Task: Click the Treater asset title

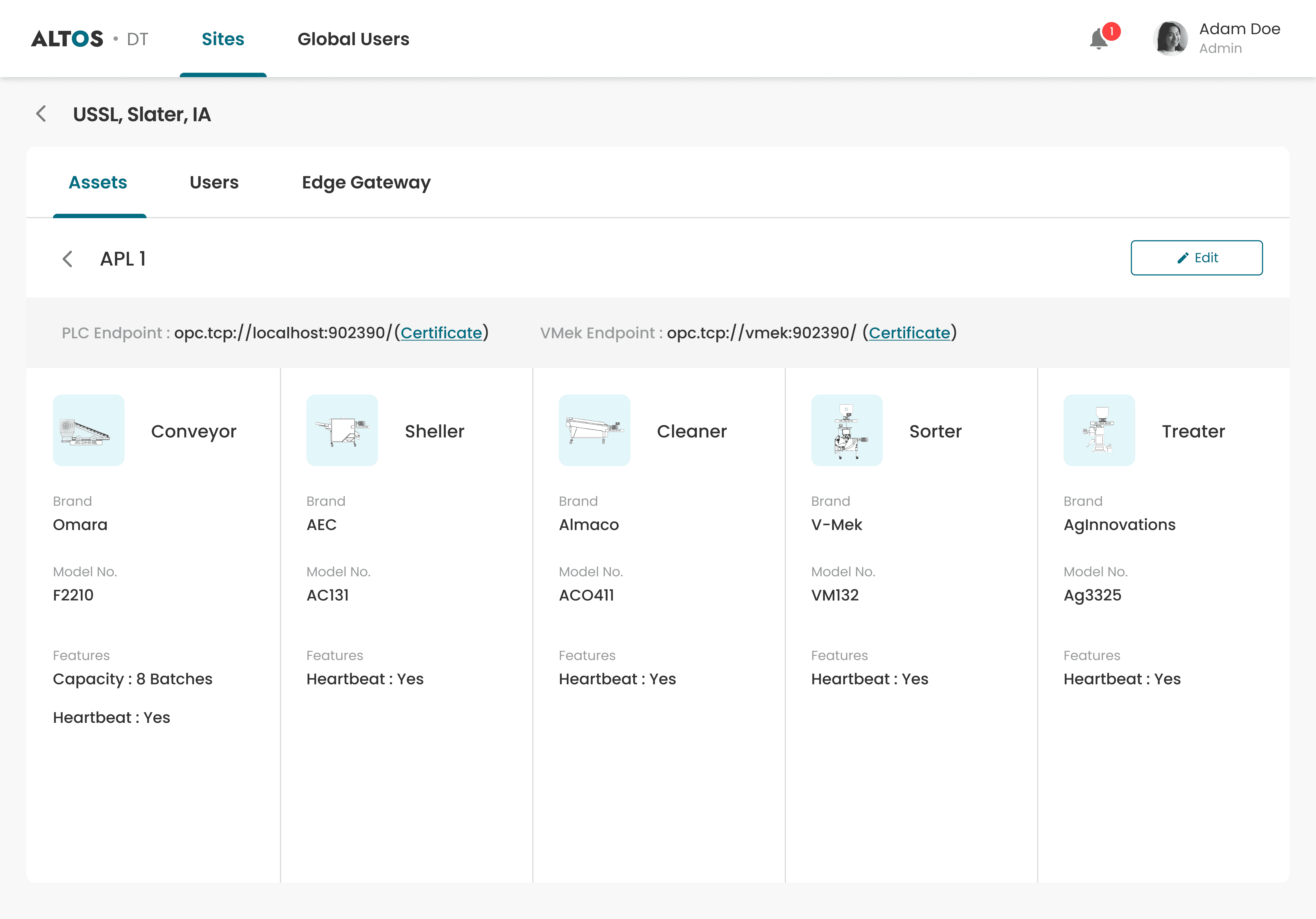Action: click(1193, 431)
